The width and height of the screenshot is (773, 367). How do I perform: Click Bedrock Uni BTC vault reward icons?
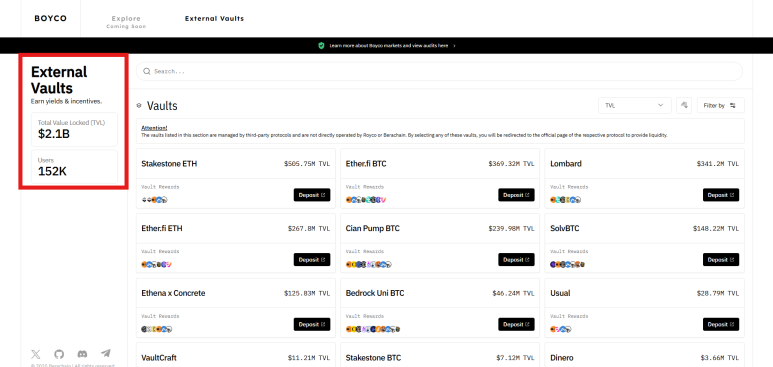click(x=373, y=329)
